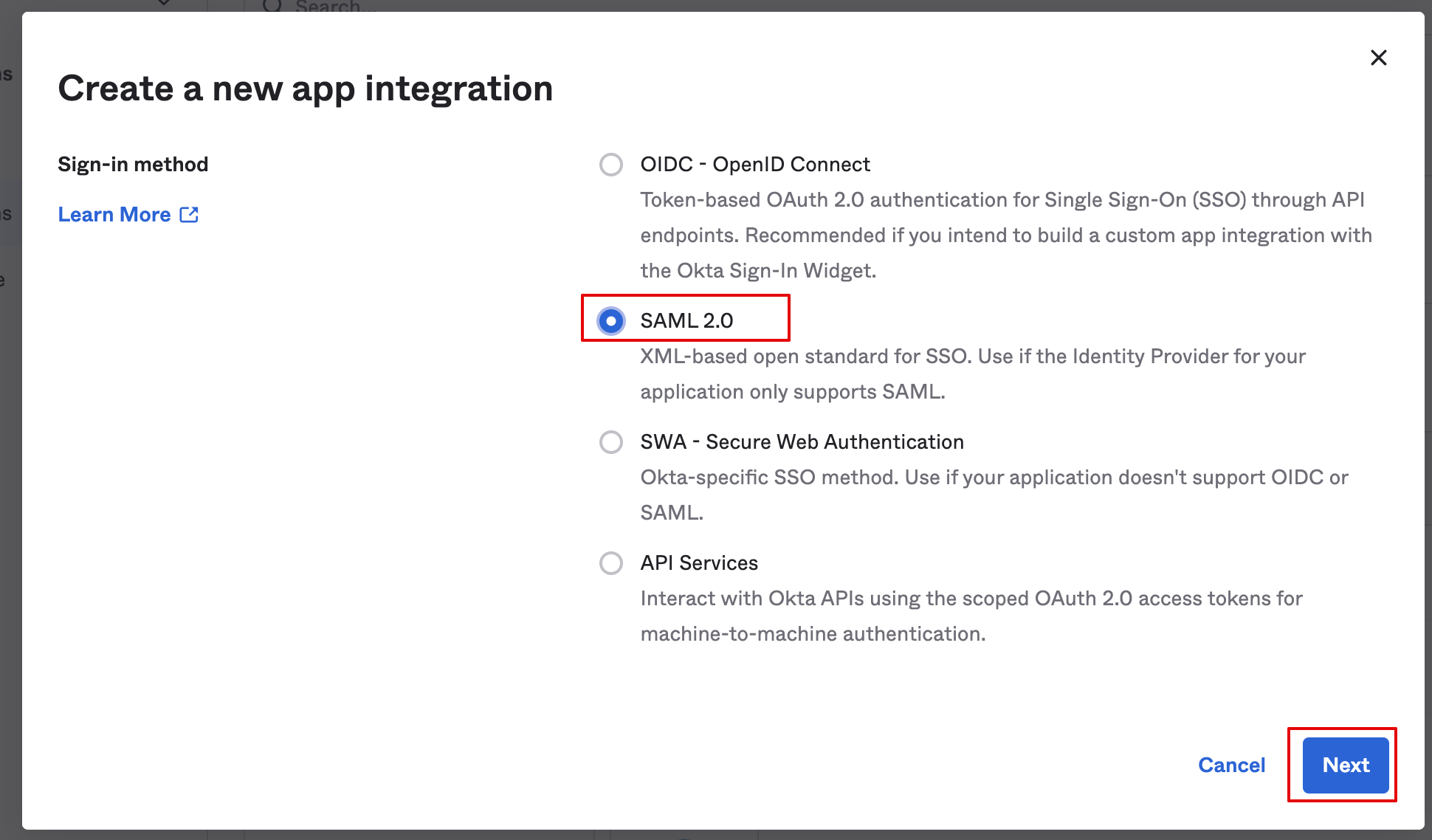Click the blue Next button

[x=1345, y=765]
